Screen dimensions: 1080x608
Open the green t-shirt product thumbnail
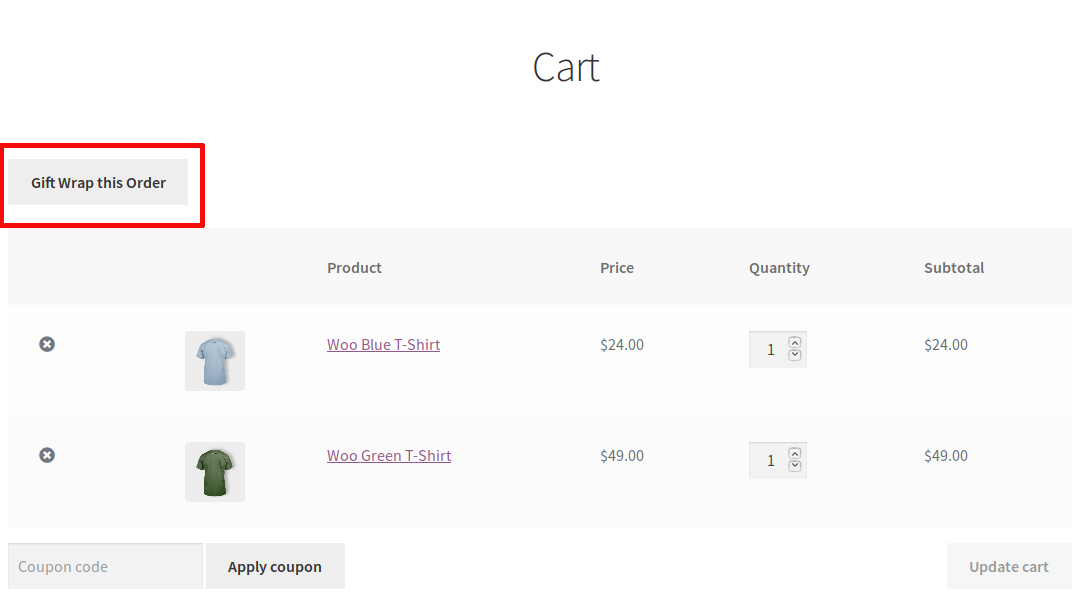point(215,472)
